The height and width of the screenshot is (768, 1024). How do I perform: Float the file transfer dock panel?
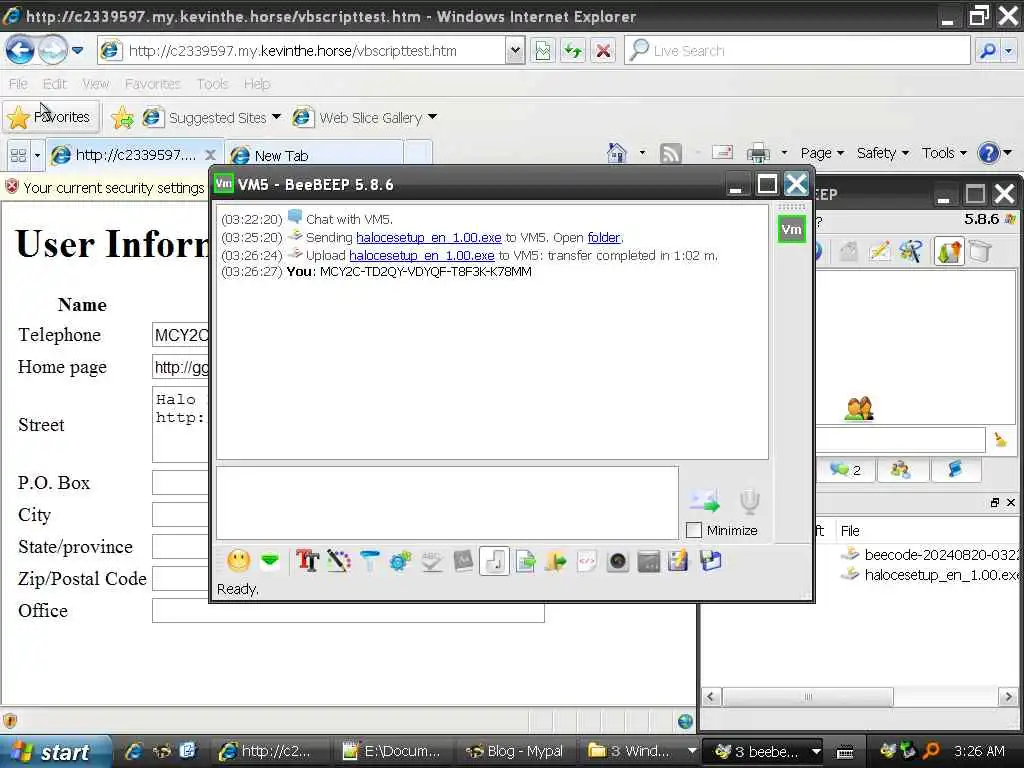click(994, 502)
